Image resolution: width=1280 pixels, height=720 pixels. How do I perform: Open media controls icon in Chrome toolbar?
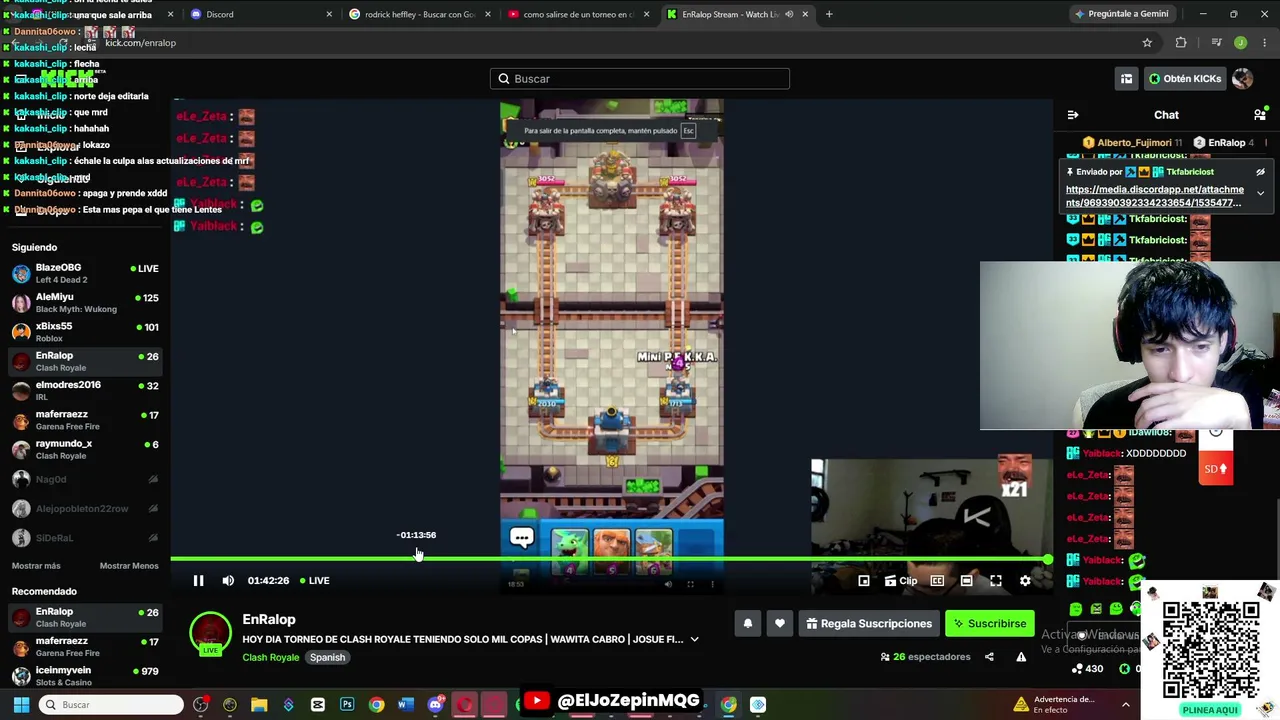(1216, 43)
